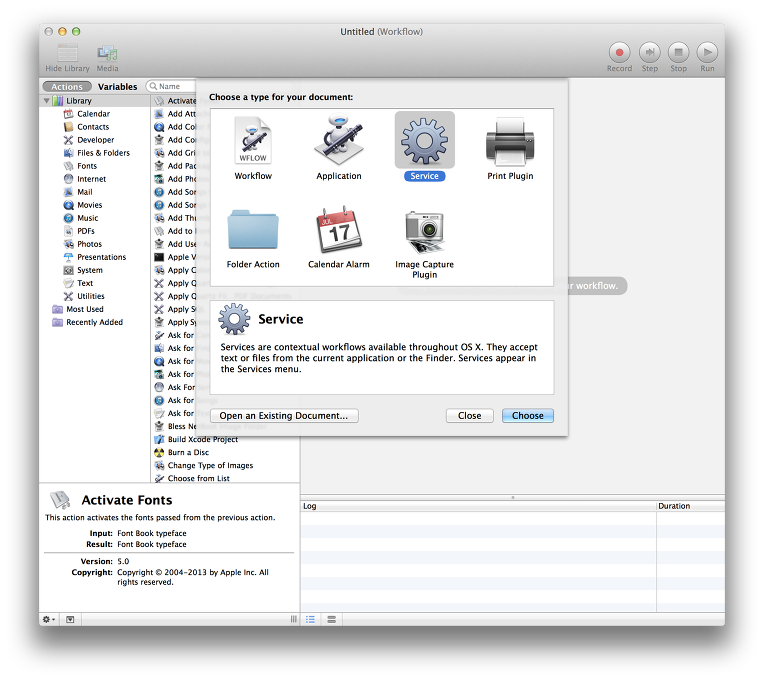764x680 pixels.
Task: Open the Media browser
Action: [107, 57]
